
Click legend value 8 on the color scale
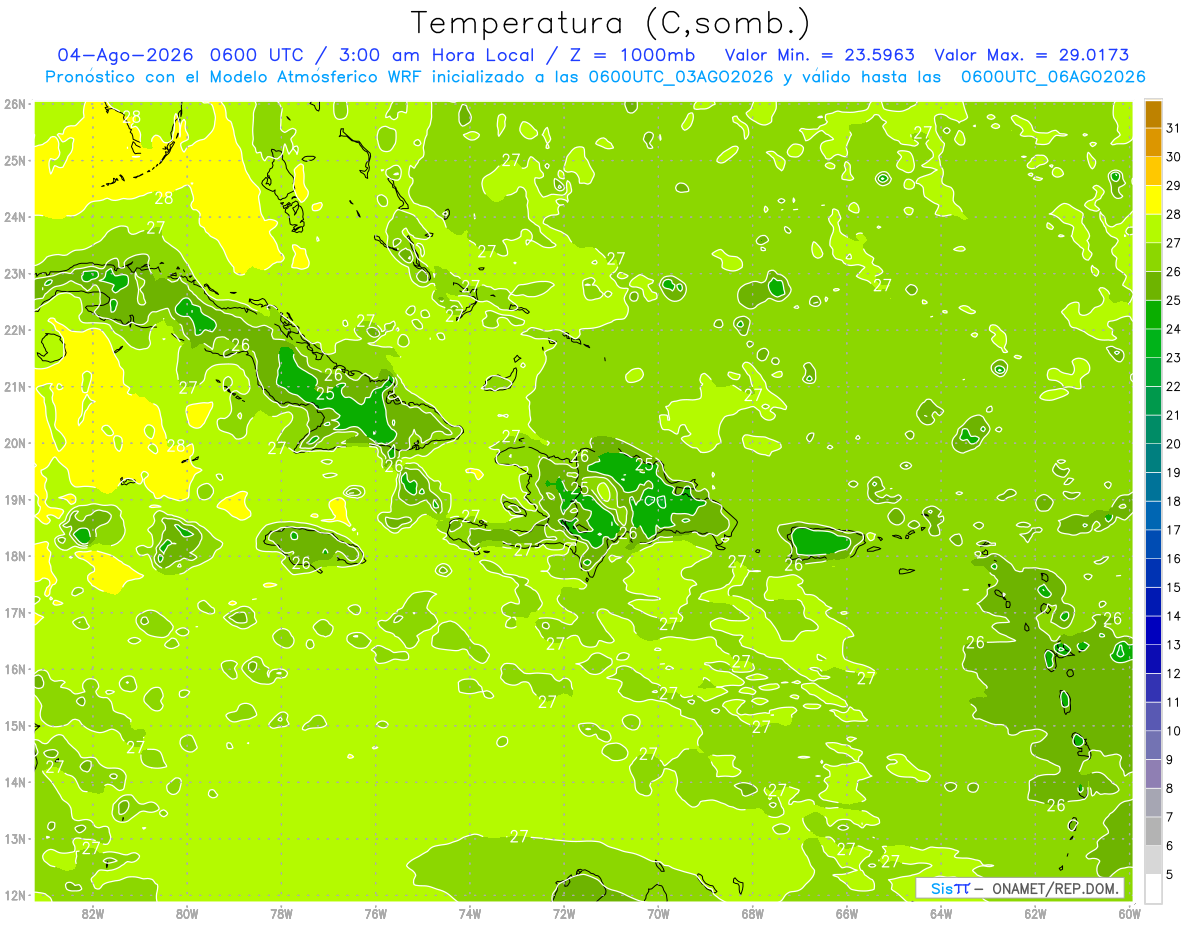point(1171,789)
